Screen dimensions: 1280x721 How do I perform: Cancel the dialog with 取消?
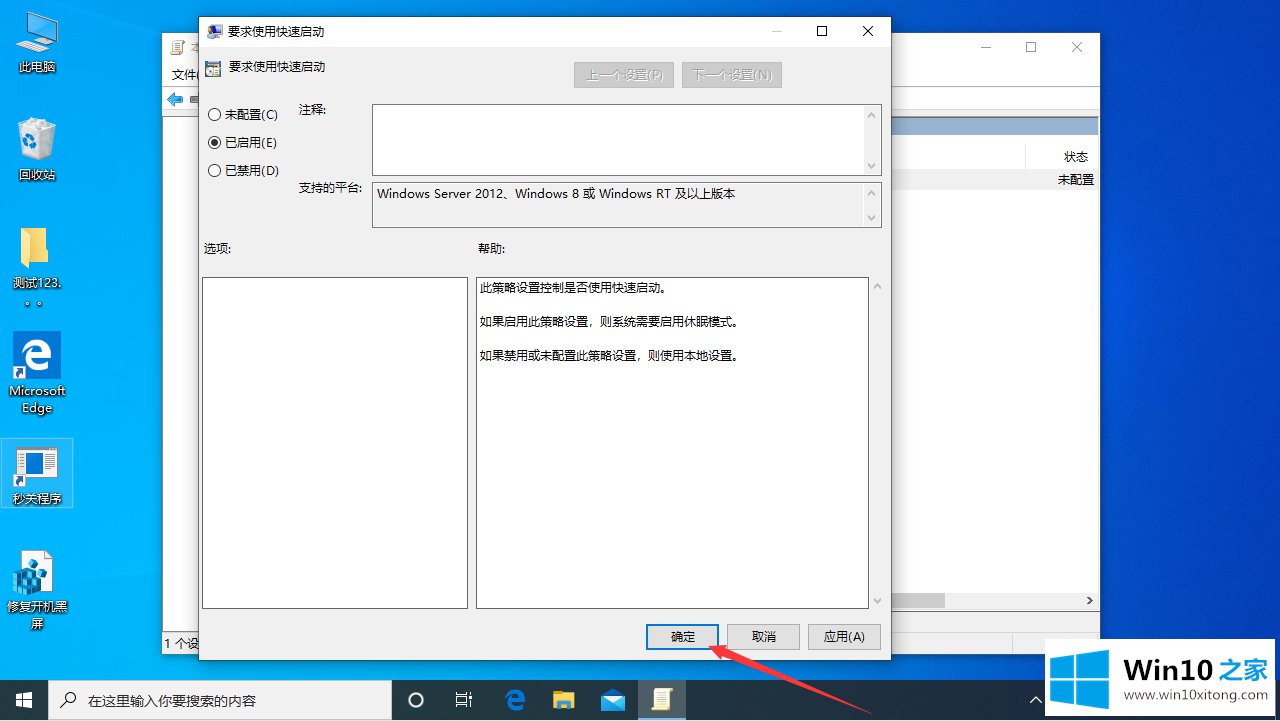click(x=764, y=637)
